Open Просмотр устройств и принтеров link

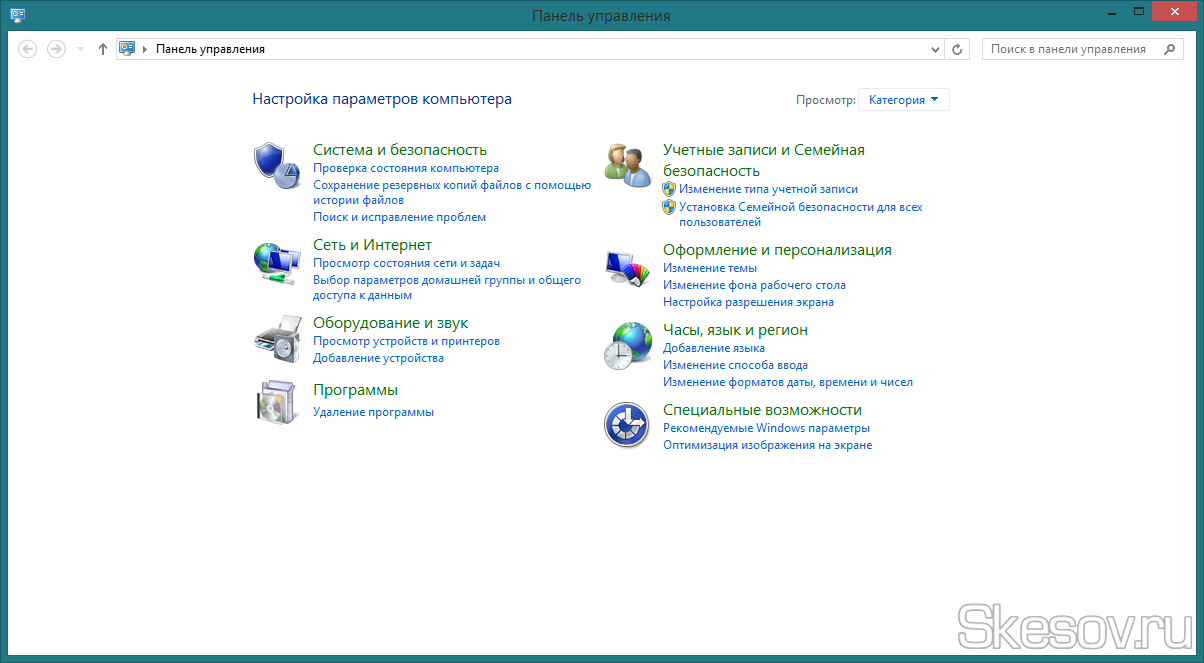coord(406,341)
